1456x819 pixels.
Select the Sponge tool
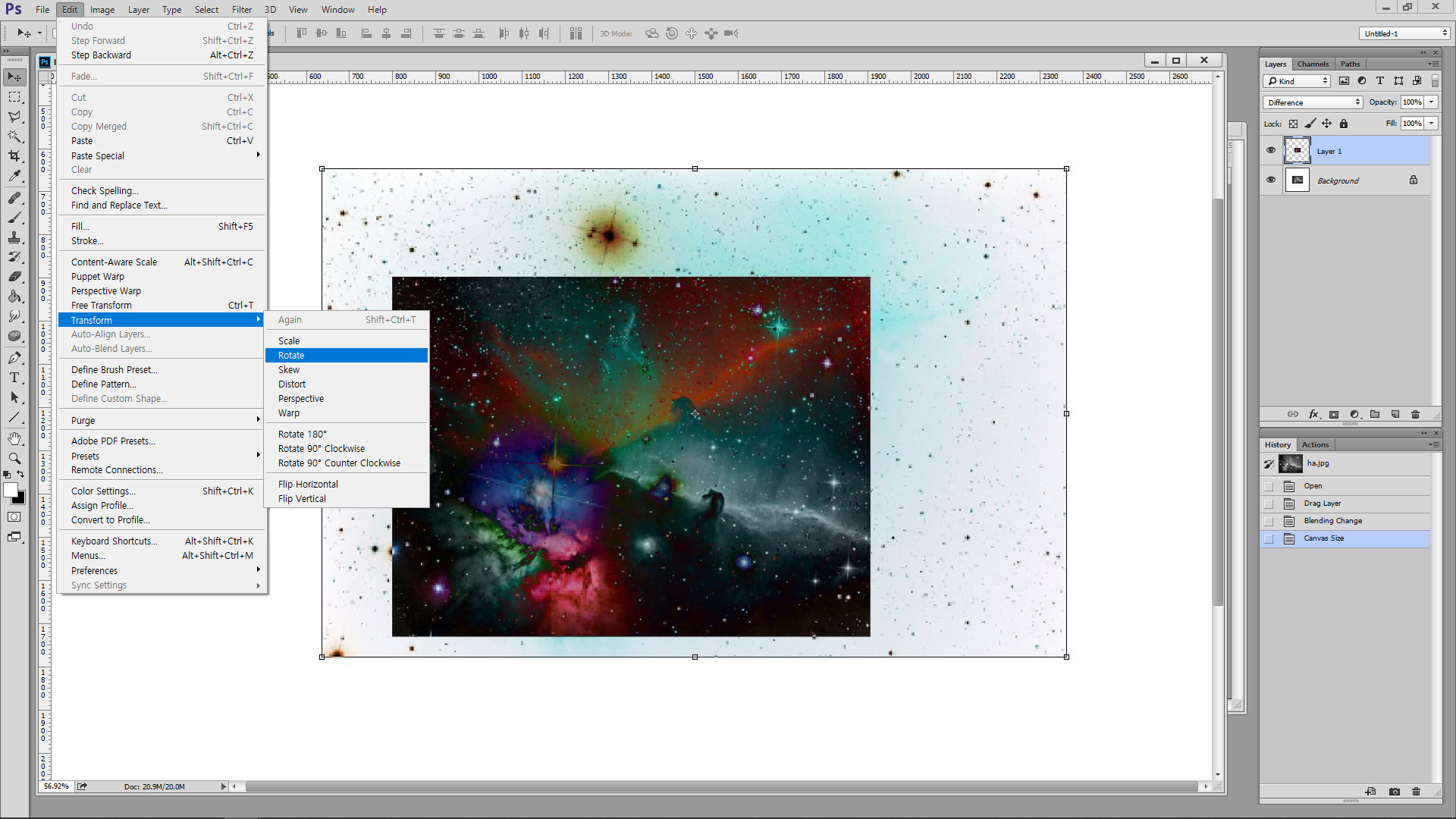[x=14, y=336]
